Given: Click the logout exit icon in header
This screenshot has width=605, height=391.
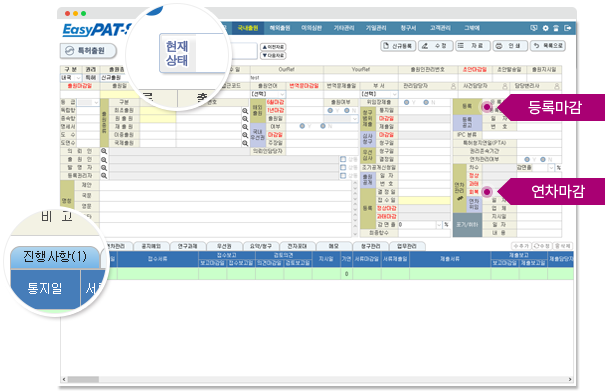Looking at the screenshot, I should click(567, 28).
